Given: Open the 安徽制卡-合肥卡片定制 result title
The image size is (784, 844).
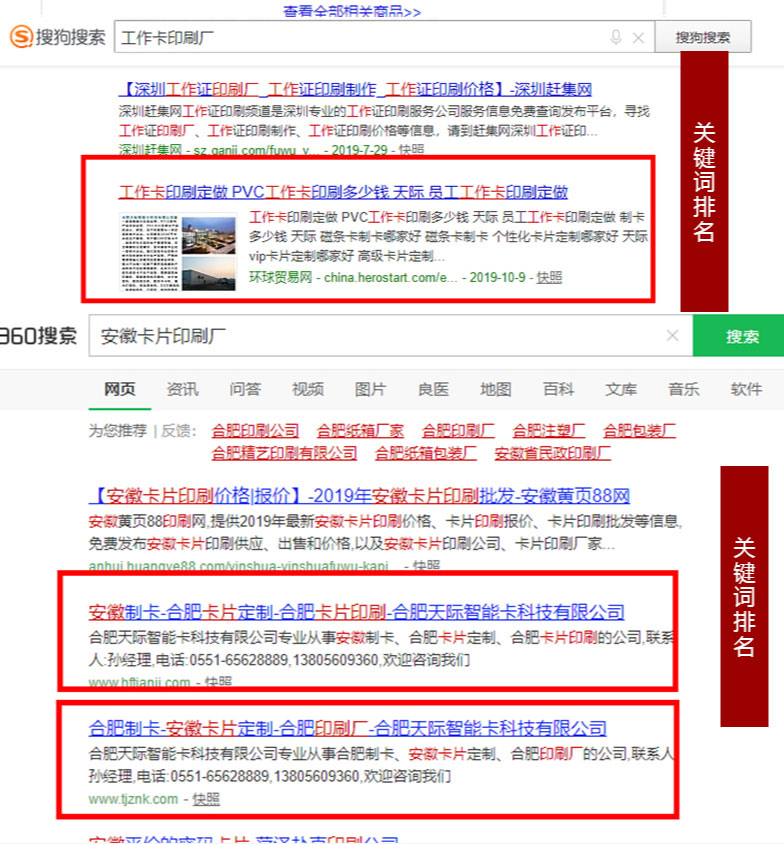Looking at the screenshot, I should (x=356, y=612).
